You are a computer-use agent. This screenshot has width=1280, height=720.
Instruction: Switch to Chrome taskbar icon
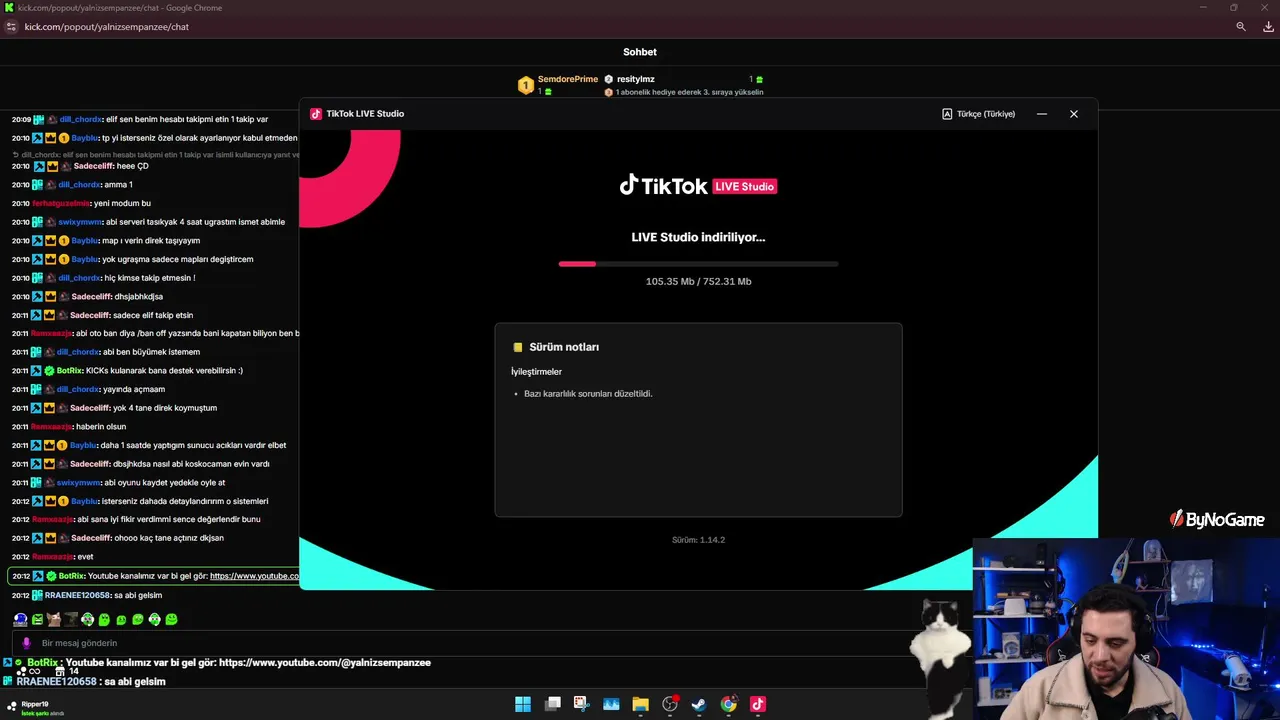729,704
